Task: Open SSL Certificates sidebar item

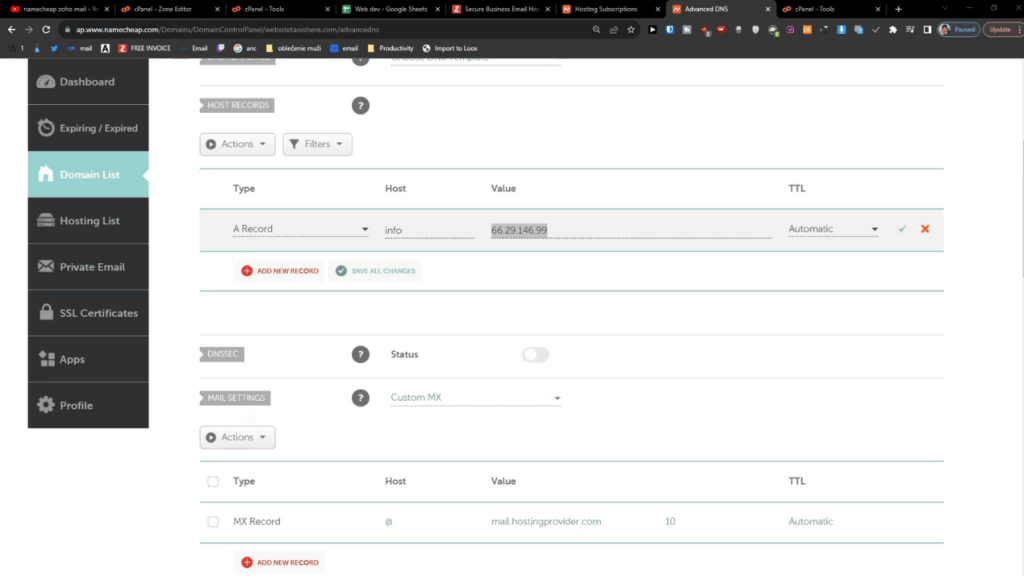Action: click(x=88, y=313)
